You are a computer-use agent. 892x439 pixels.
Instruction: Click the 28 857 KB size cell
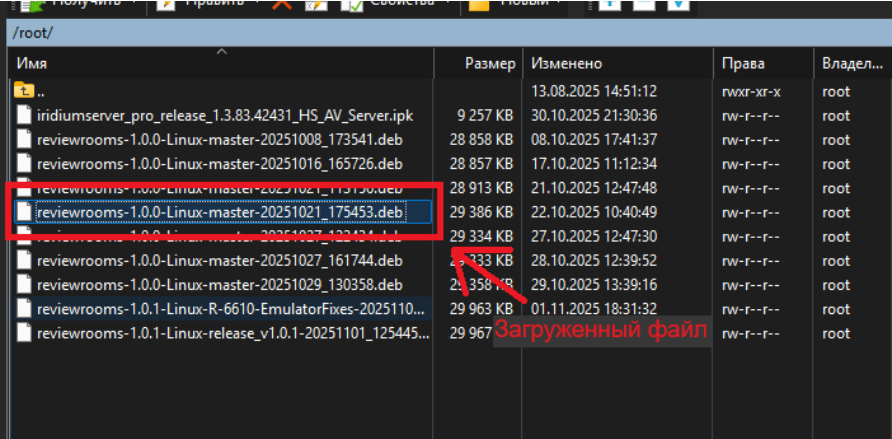tap(481, 164)
